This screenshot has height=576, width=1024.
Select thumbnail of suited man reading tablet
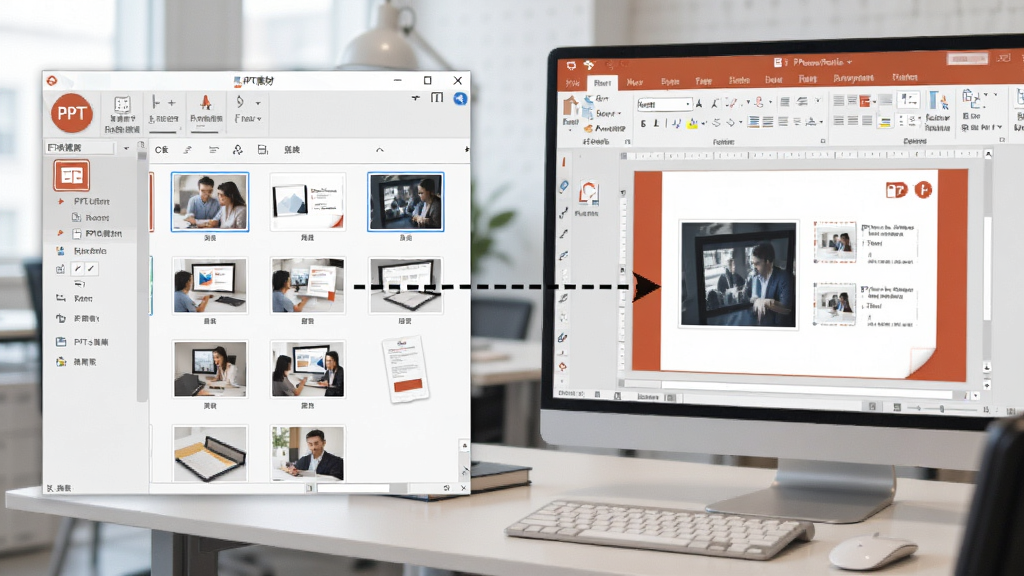coord(308,453)
